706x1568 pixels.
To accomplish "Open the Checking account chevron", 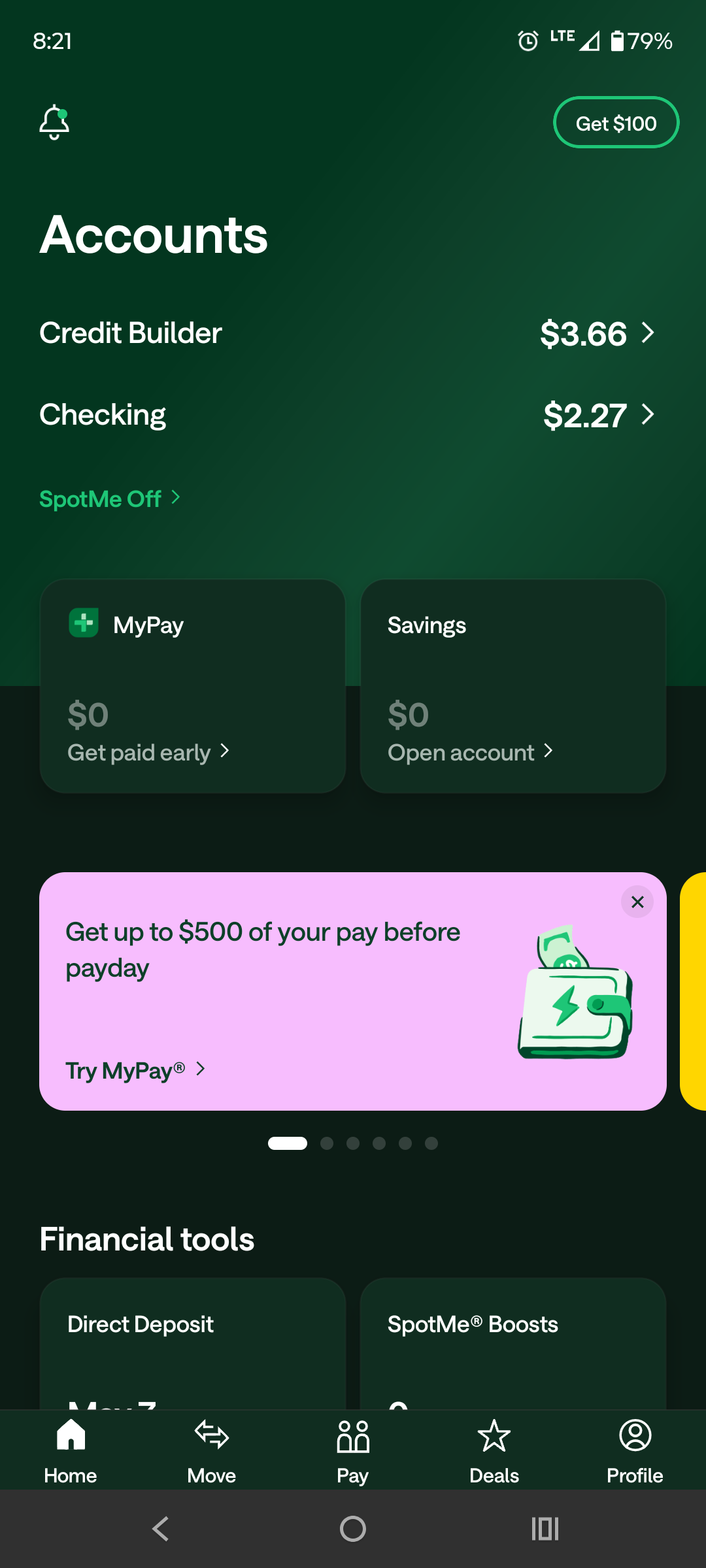I will pos(648,414).
